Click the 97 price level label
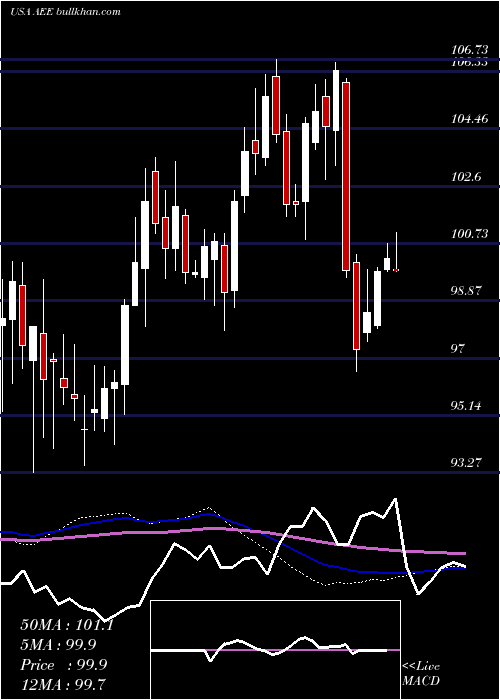500x700 pixels. tap(458, 348)
